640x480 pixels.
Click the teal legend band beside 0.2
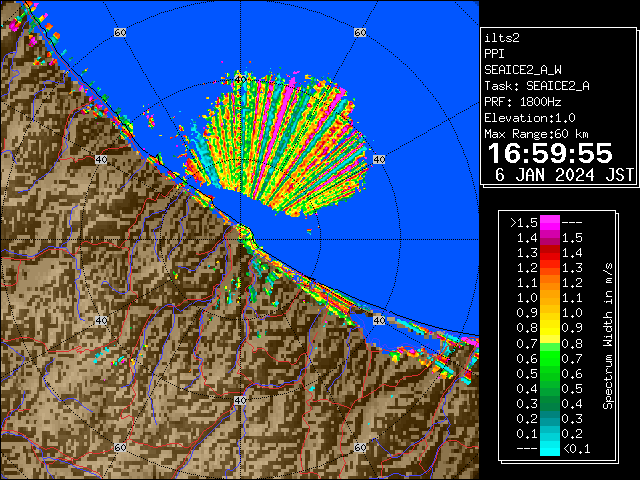(x=550, y=419)
